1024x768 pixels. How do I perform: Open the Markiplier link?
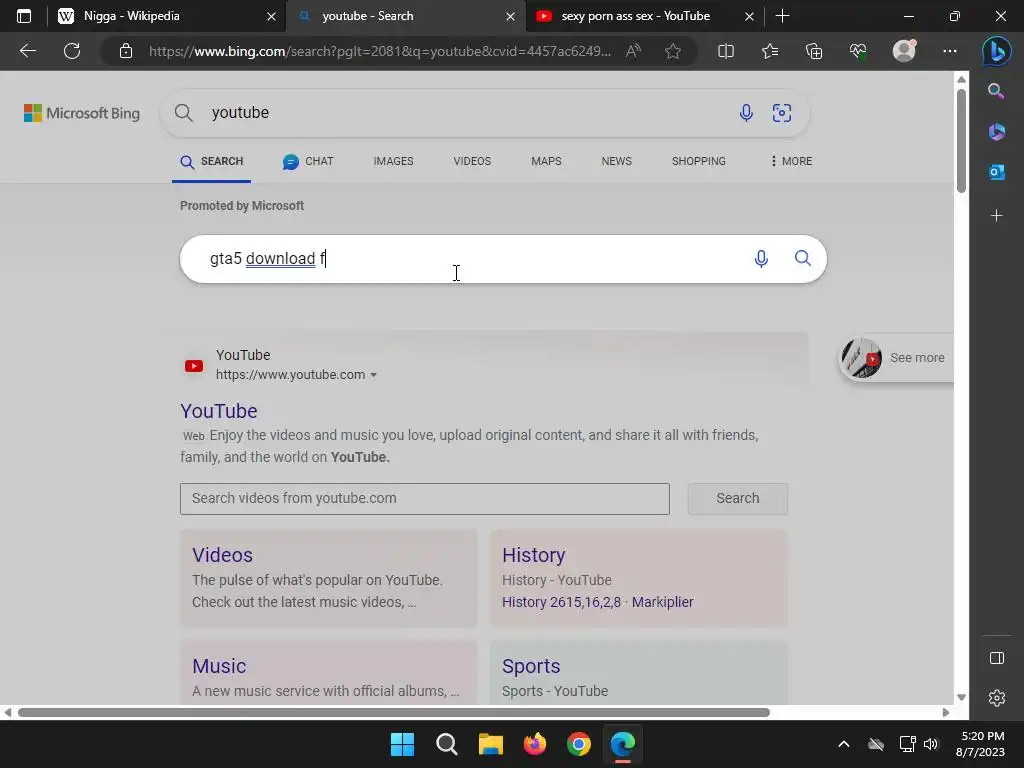point(662,602)
